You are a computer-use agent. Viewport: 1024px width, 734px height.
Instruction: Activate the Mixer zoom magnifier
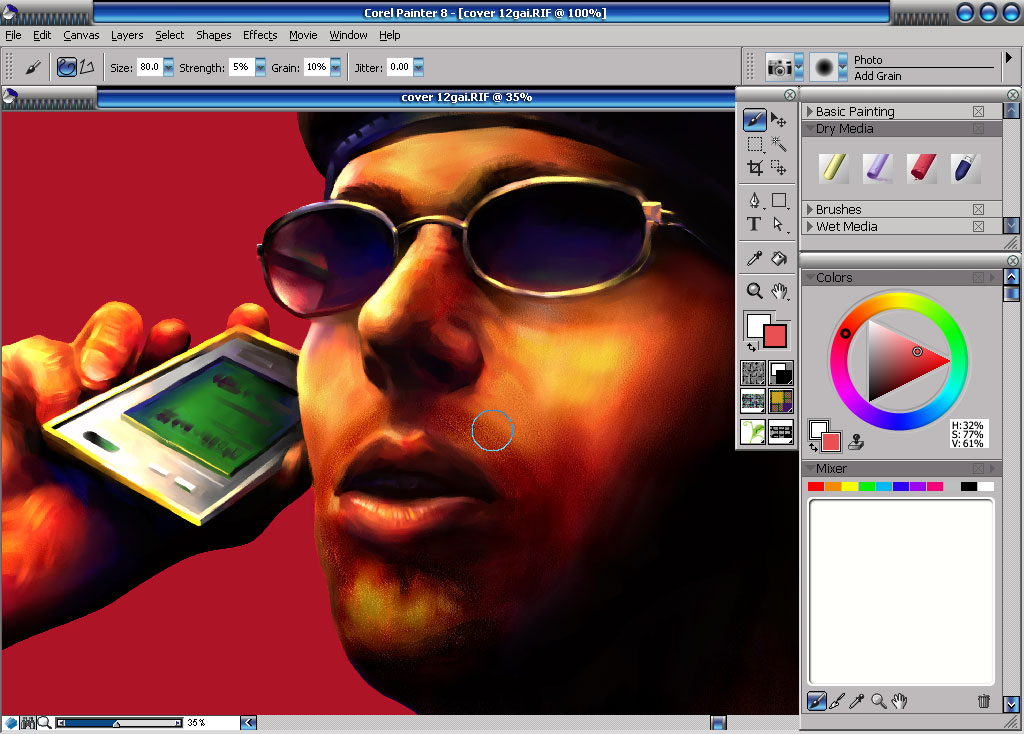tap(878, 701)
